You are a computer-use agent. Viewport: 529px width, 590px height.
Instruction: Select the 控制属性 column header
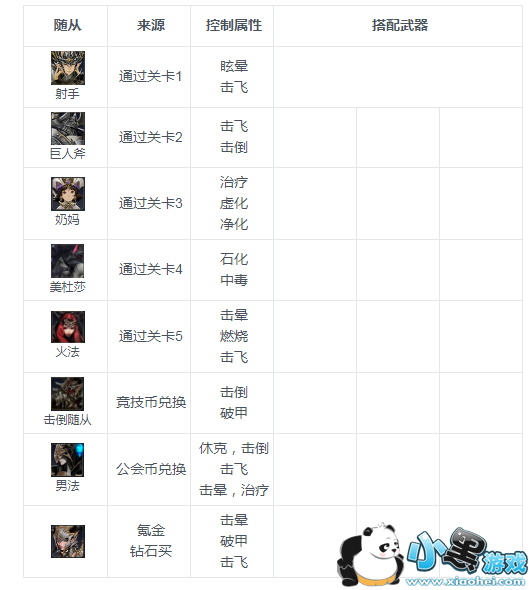[x=234, y=25]
